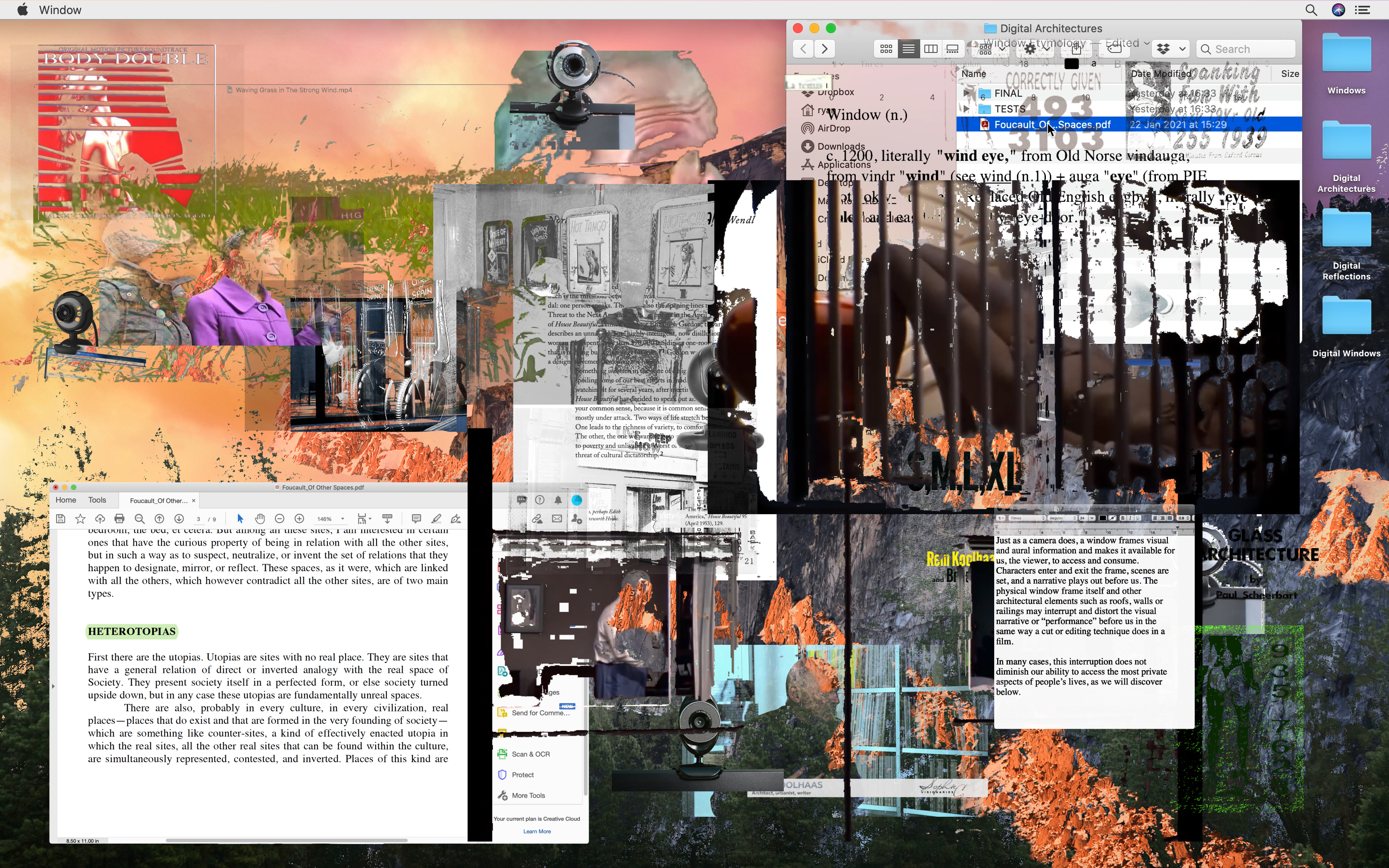This screenshot has width=1389, height=868.
Task: Open More Tools in Acrobat sidebar
Action: [521, 795]
